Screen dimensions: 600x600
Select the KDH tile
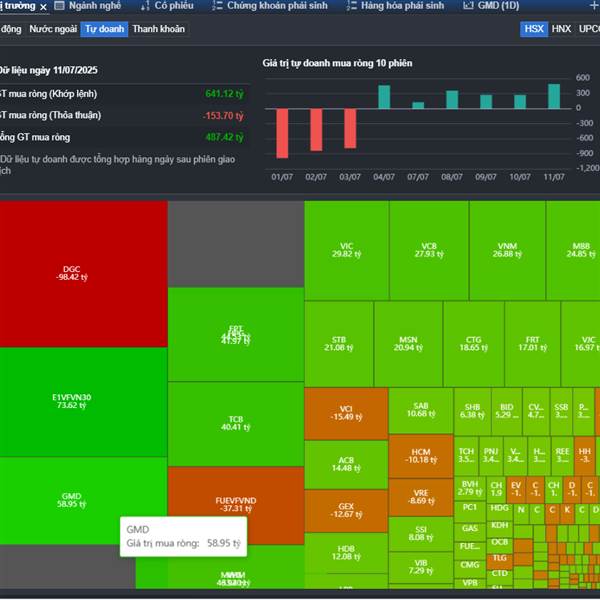(x=499, y=529)
